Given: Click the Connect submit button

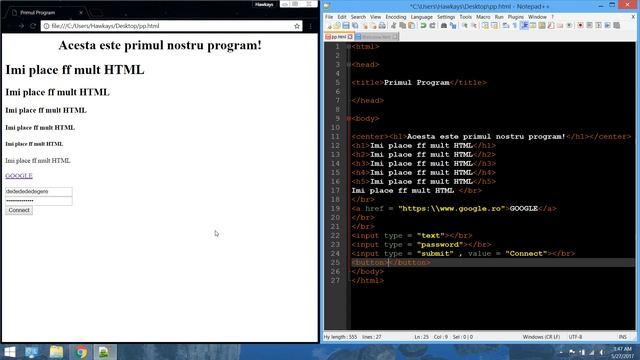Looking at the screenshot, I should 19,210.
